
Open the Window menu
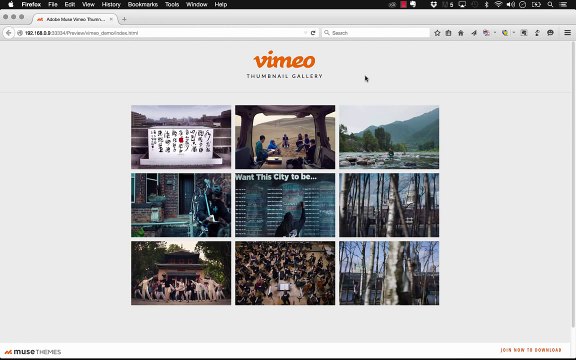coord(197,4)
